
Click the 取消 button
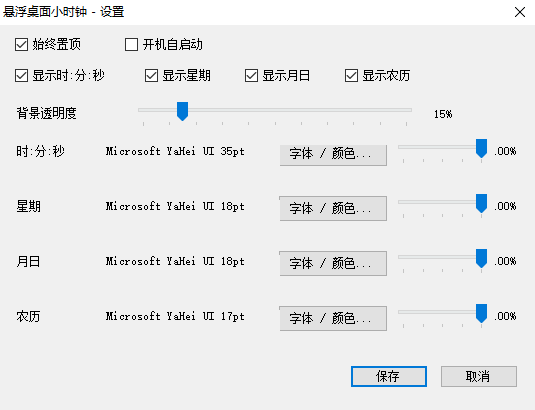[x=479, y=377]
